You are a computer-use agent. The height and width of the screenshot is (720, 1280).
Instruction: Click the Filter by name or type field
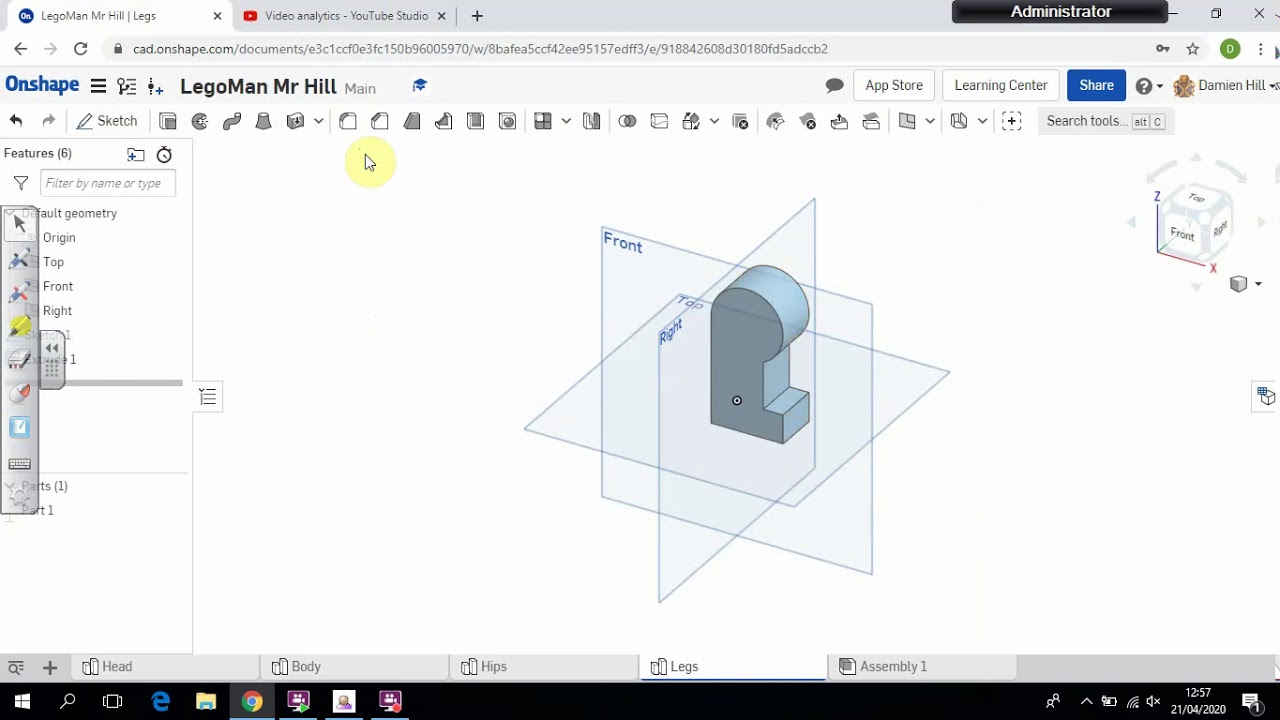108,183
